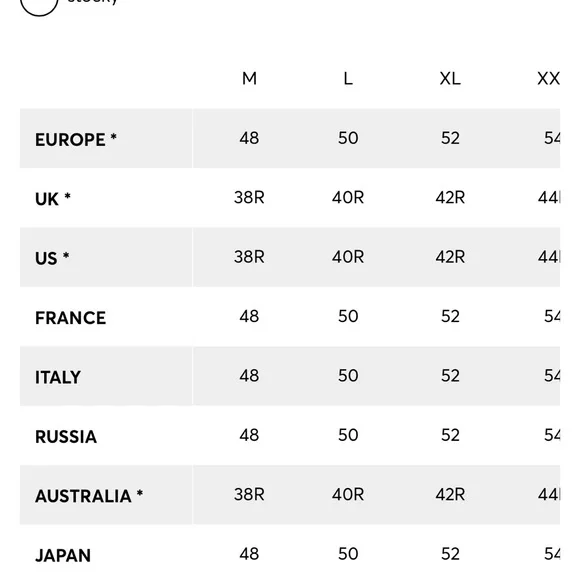Select France size 50 cell

coord(348,316)
